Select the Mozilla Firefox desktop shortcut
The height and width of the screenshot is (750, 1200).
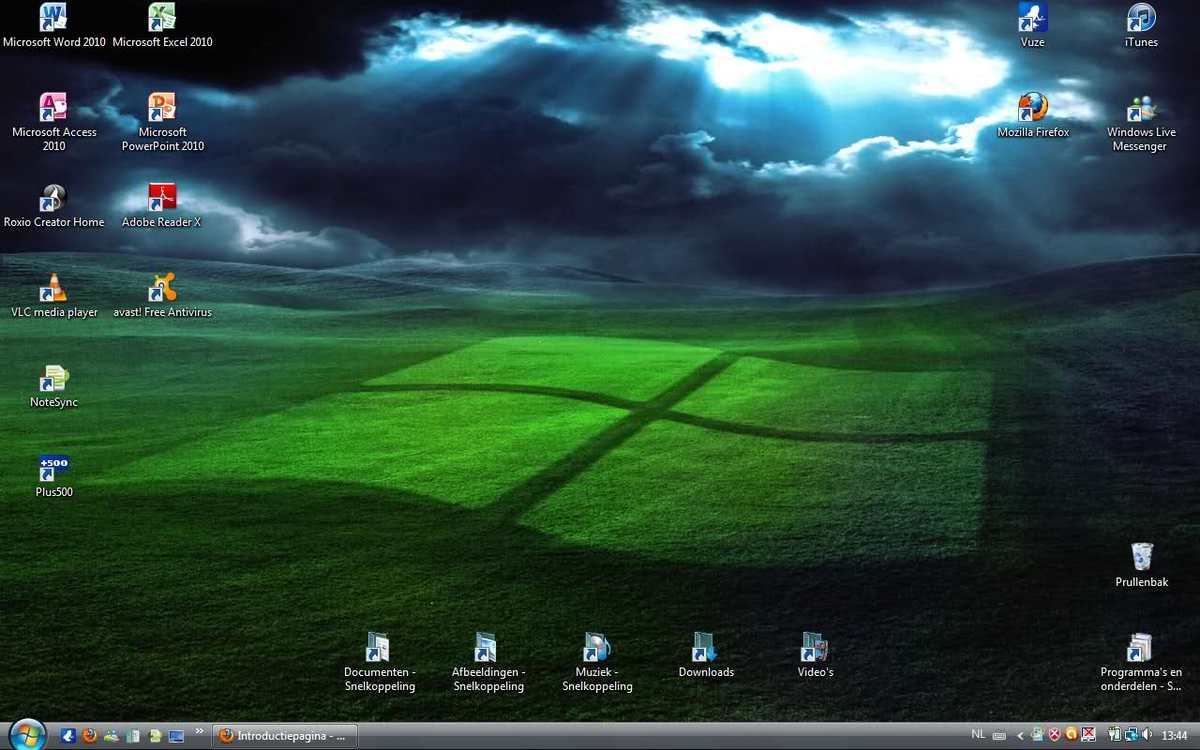(x=1033, y=108)
